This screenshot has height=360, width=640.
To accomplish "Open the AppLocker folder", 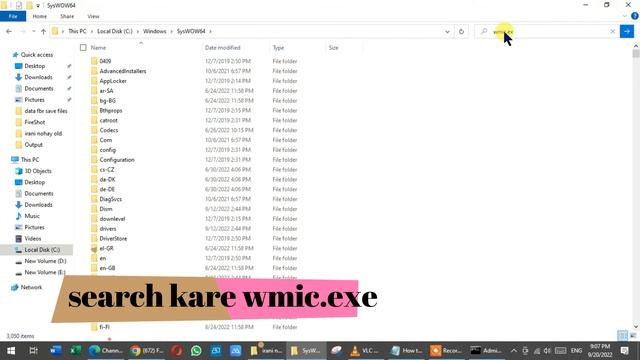I will (113, 81).
